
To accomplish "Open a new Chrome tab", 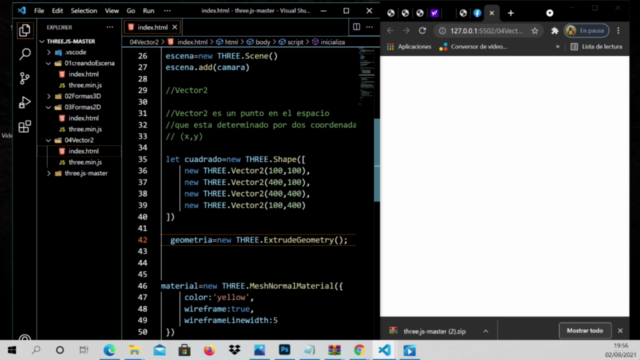I will pyautogui.click(x=511, y=13).
